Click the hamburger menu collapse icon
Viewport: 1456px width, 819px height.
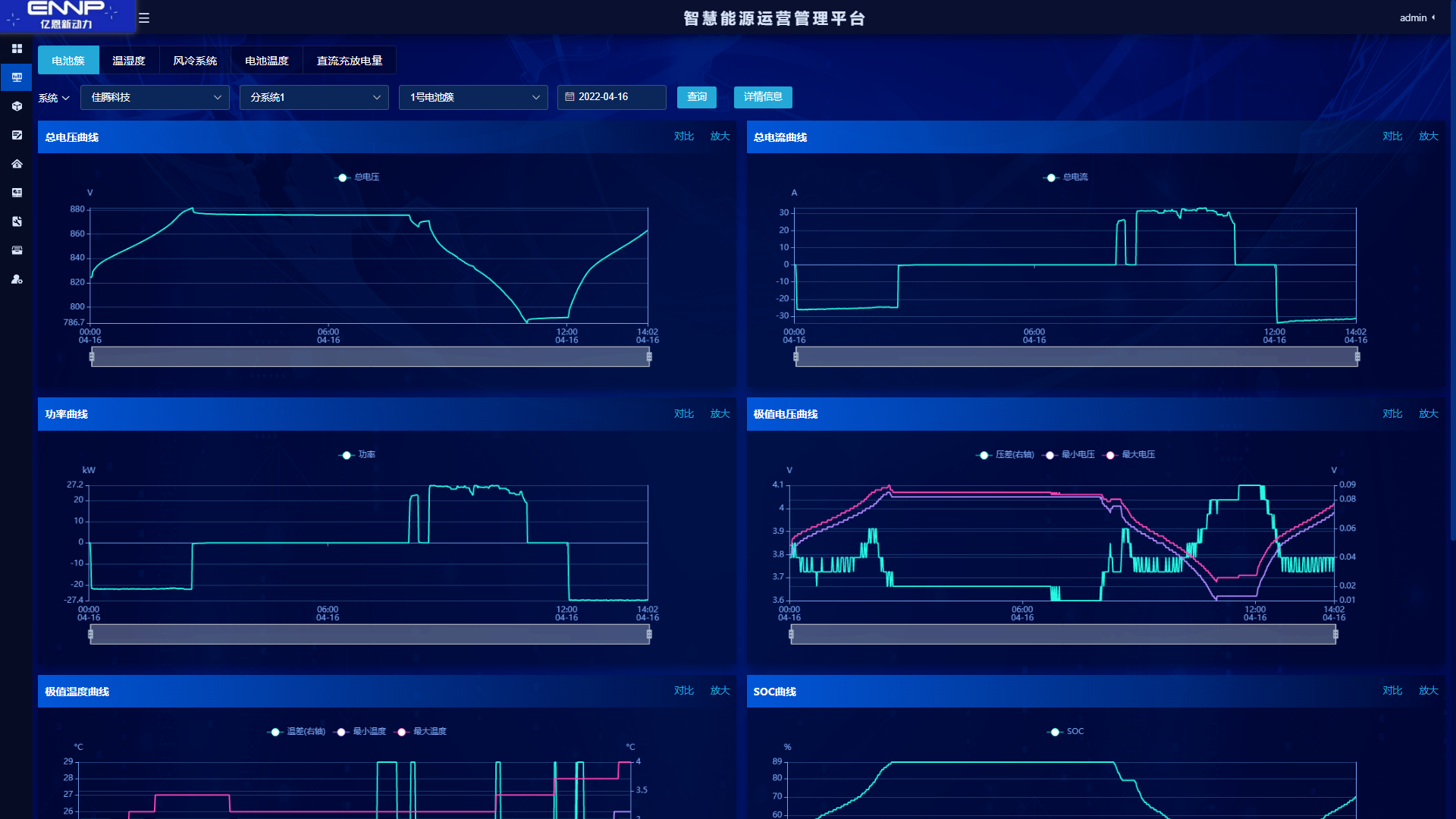[144, 18]
